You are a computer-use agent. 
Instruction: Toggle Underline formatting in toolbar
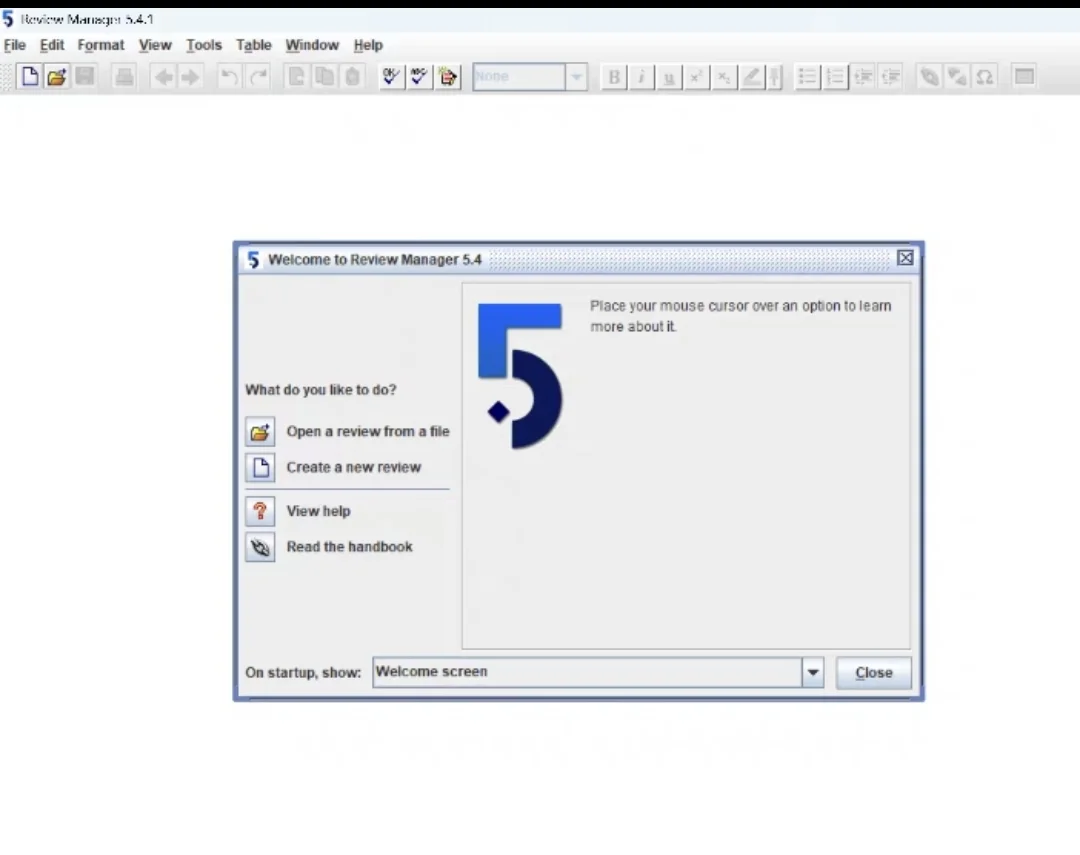pos(669,76)
